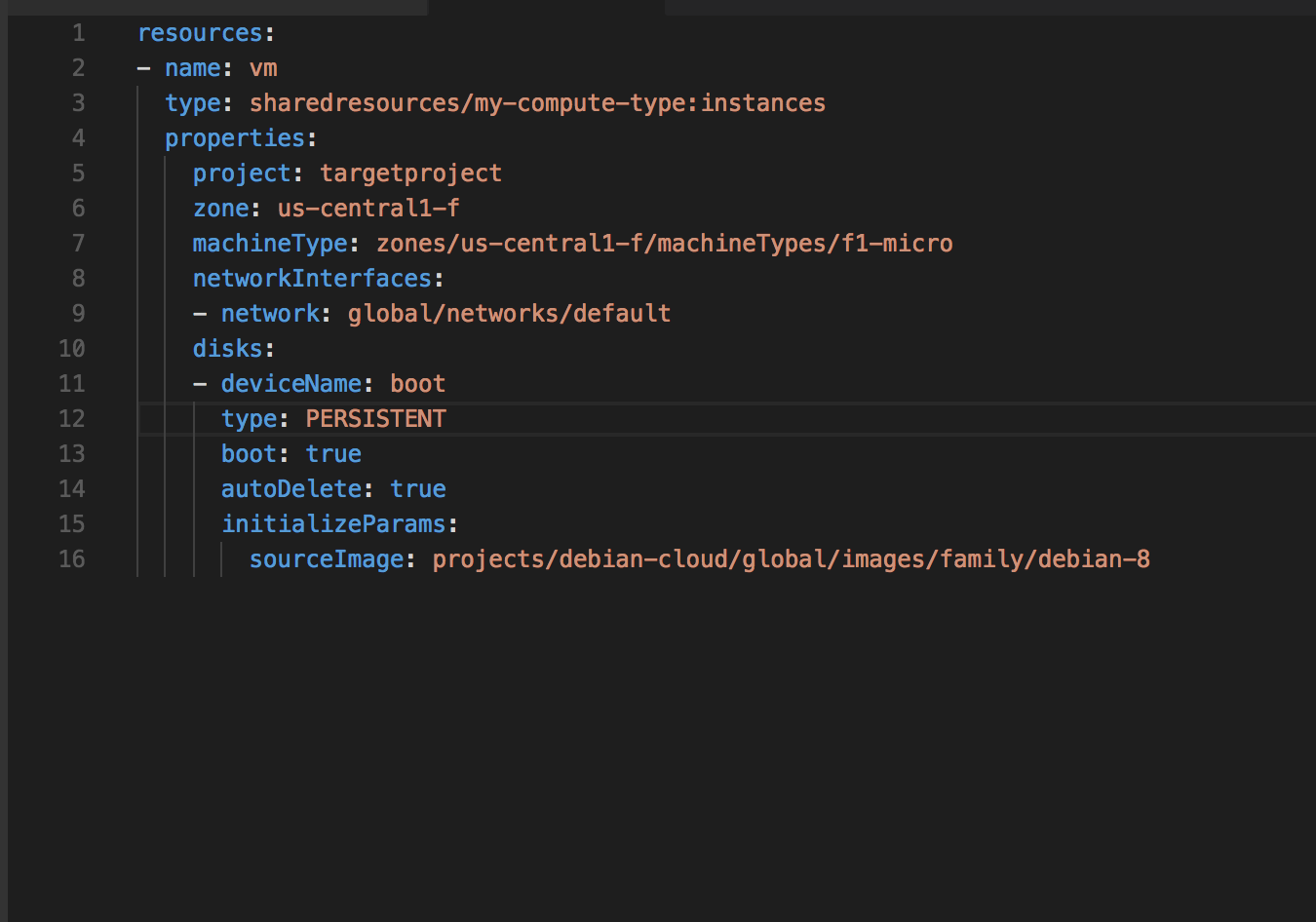Click line number 16 in the gutter
Screen dimensions: 1316x922
[x=72, y=559]
